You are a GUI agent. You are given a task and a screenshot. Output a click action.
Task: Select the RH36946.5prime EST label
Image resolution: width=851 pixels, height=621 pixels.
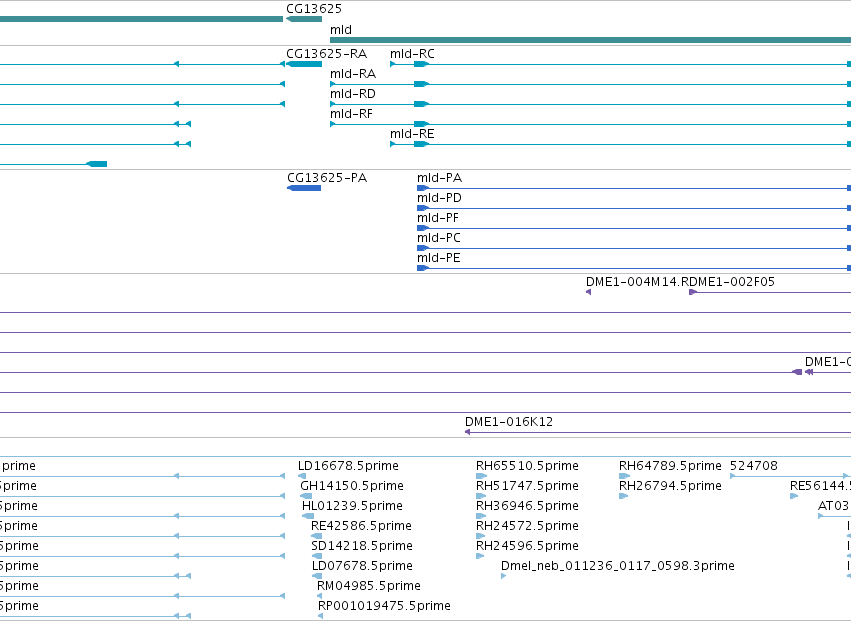(x=527, y=506)
